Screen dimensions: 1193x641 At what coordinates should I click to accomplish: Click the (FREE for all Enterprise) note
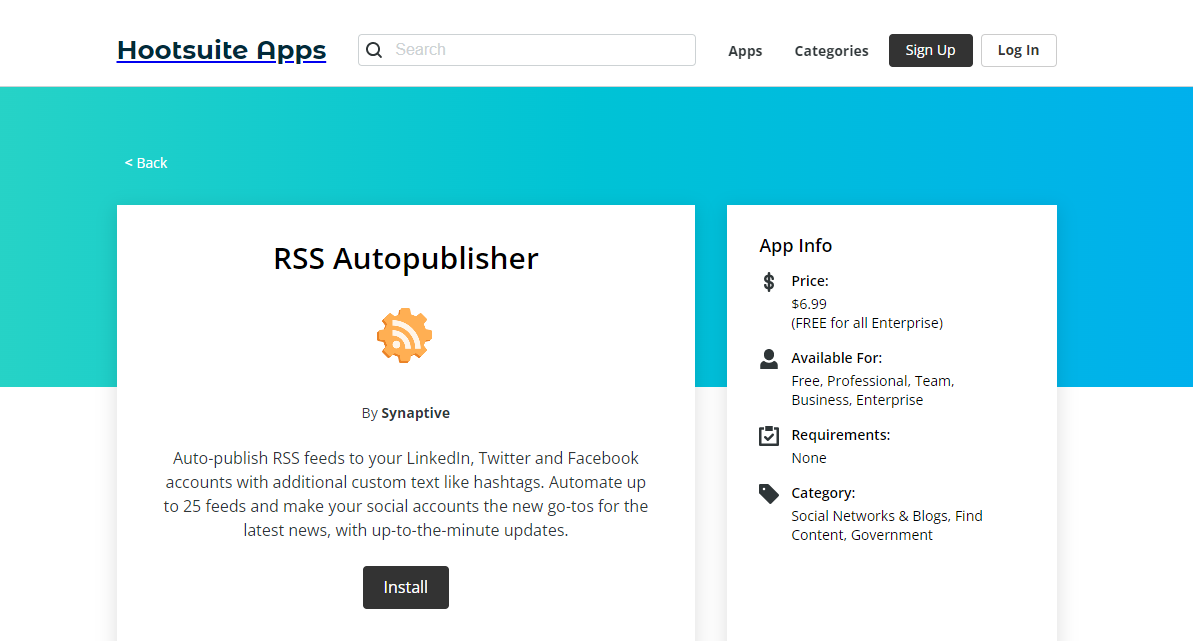[x=867, y=323]
